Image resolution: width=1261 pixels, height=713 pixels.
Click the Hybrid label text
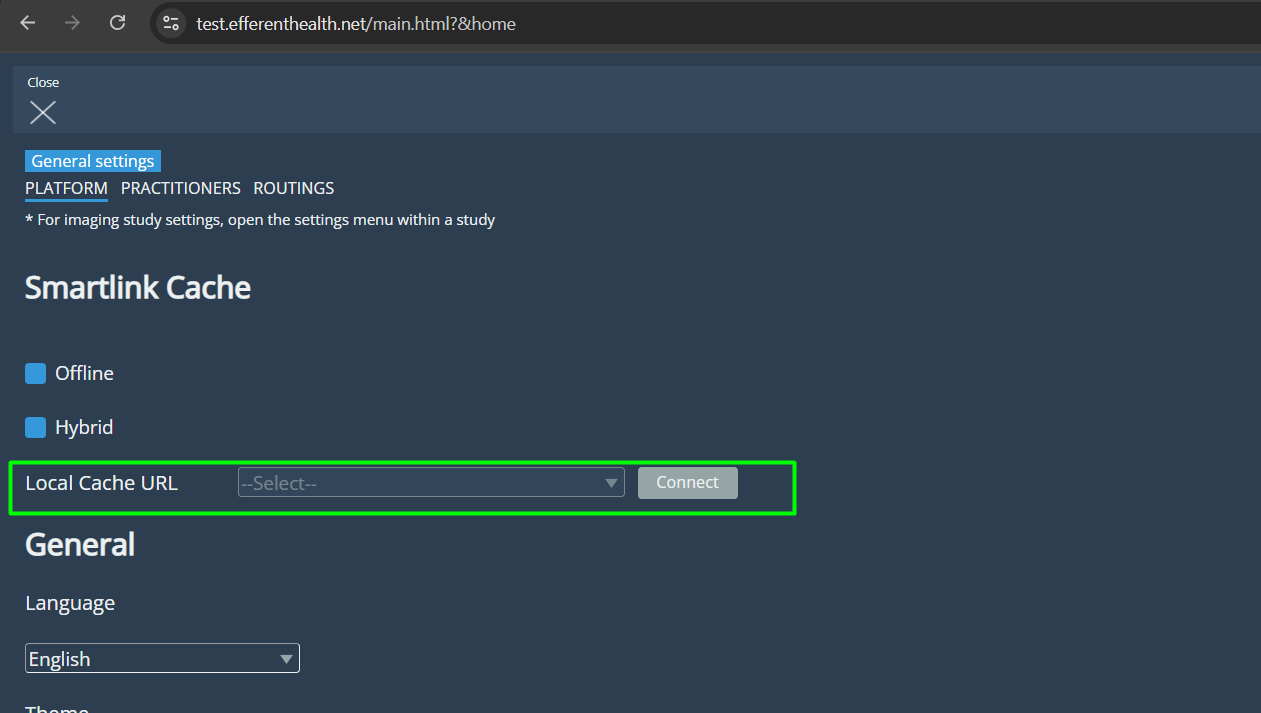click(84, 428)
